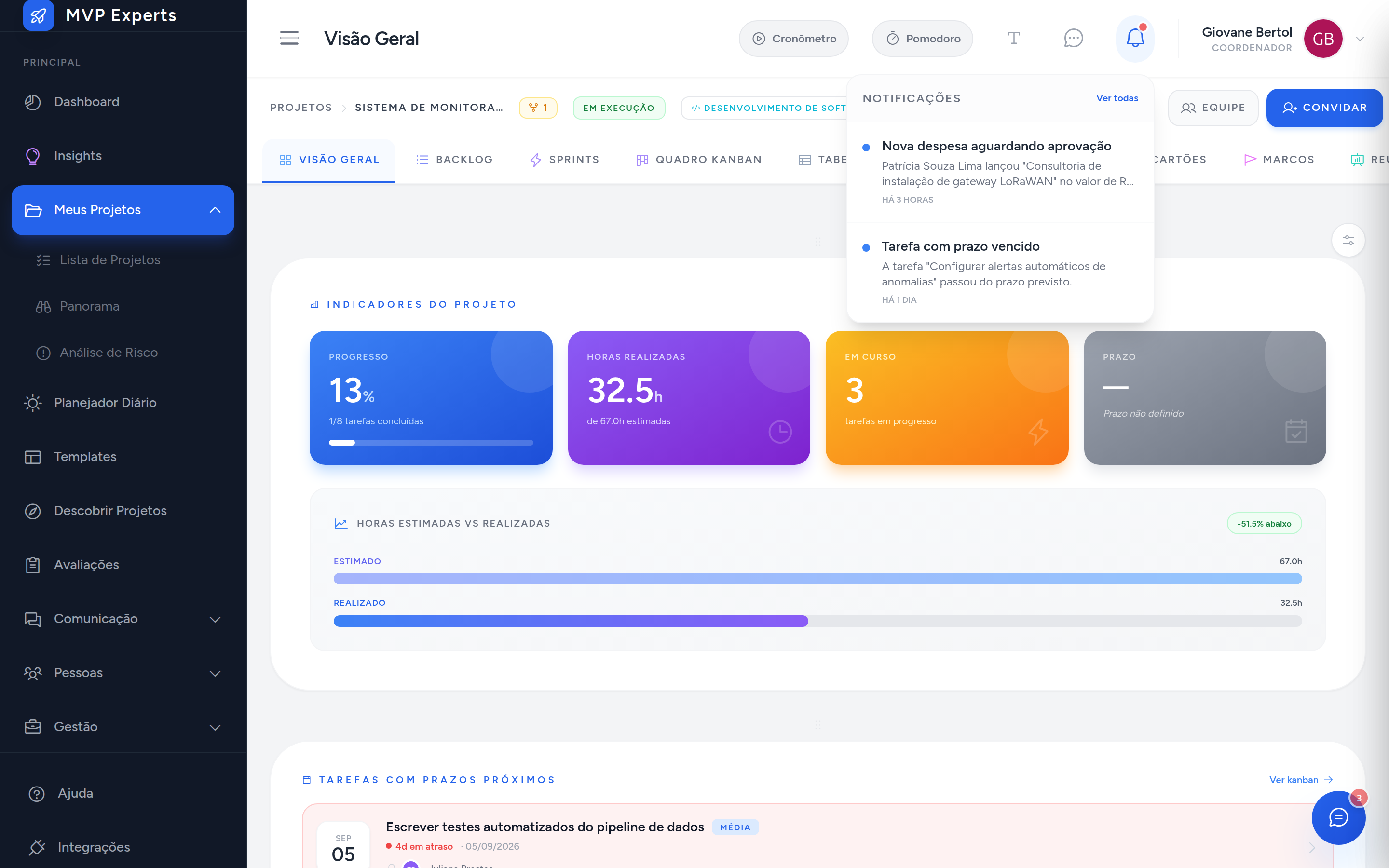
Task: Open Planejador Diário in sidebar
Action: (123, 403)
